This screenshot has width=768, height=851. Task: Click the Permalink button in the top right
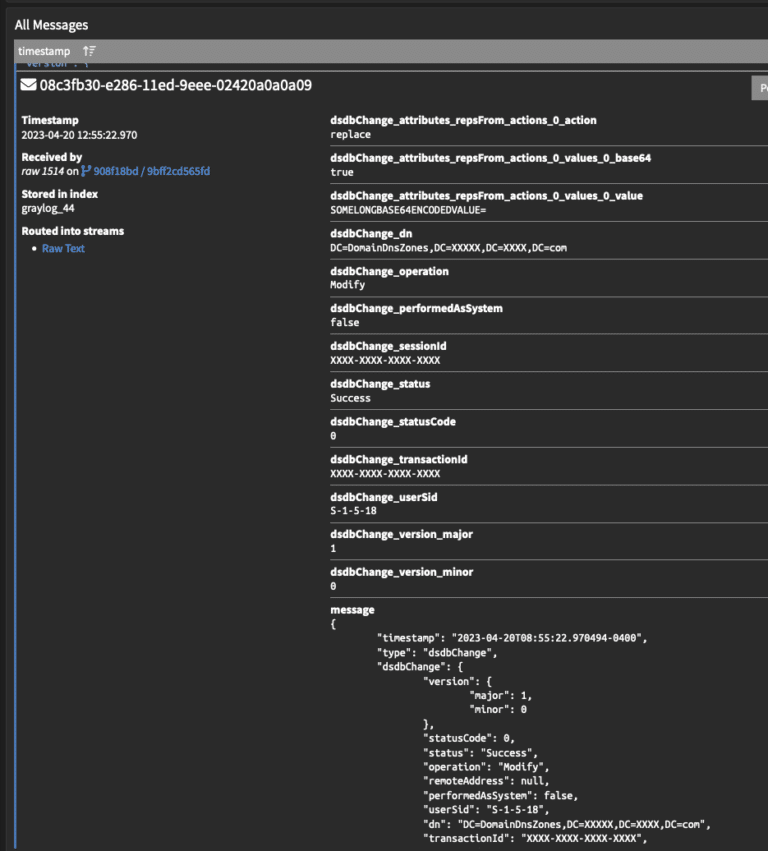[x=760, y=88]
